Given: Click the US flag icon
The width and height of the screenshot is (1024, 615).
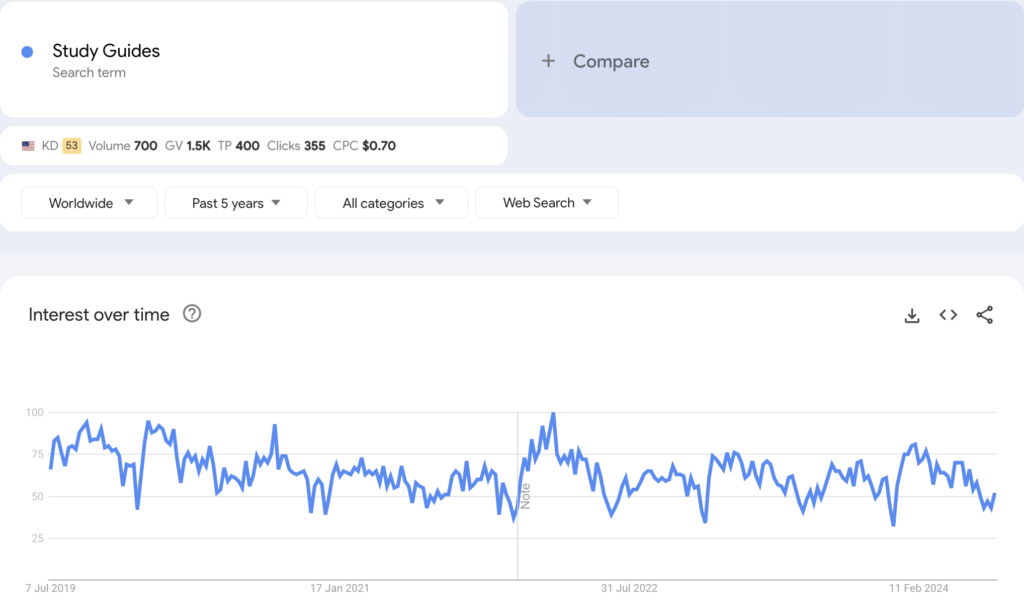Looking at the screenshot, I should click(x=28, y=146).
